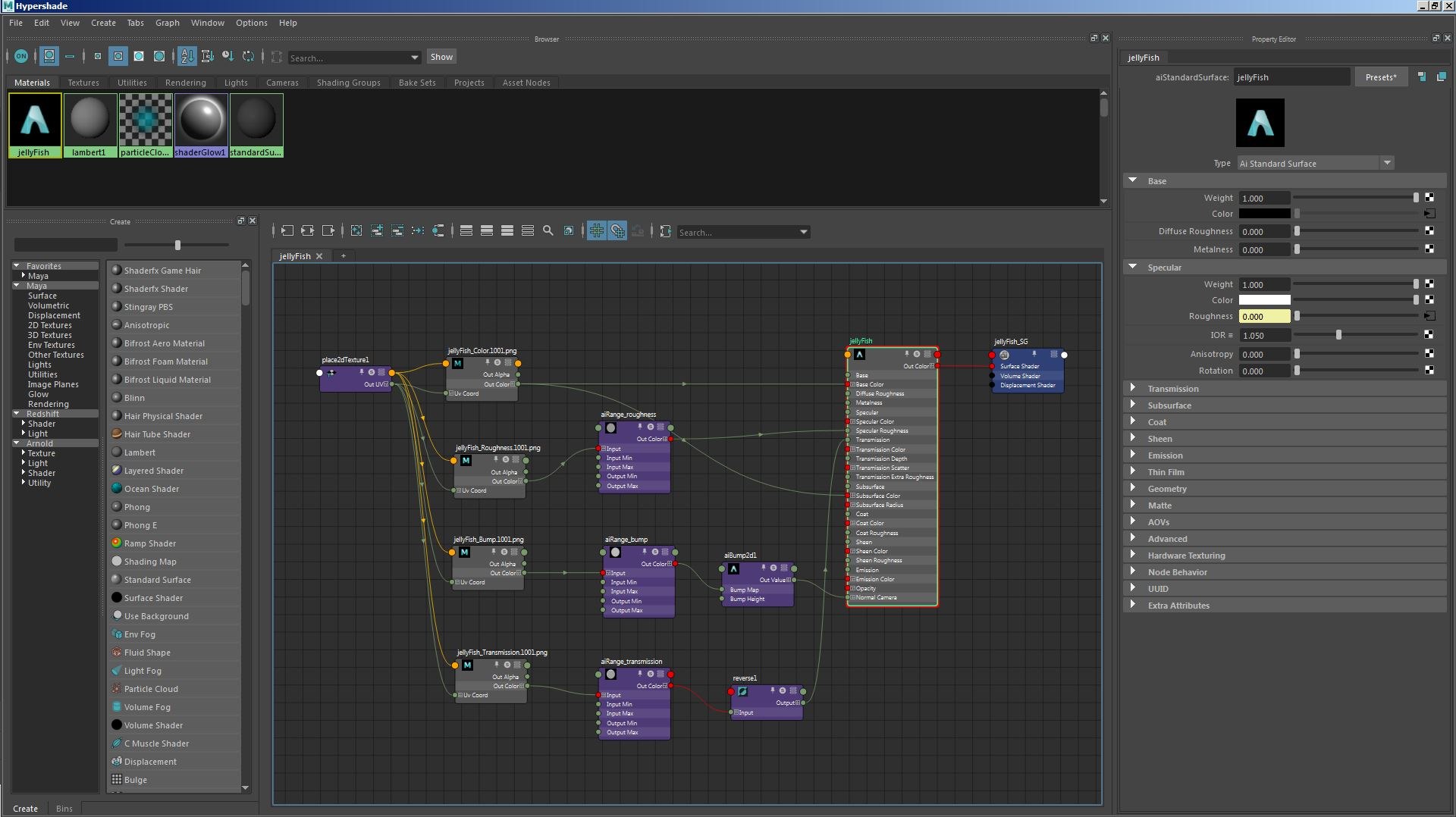
Task: Click the Show button in Browser
Action: click(441, 57)
